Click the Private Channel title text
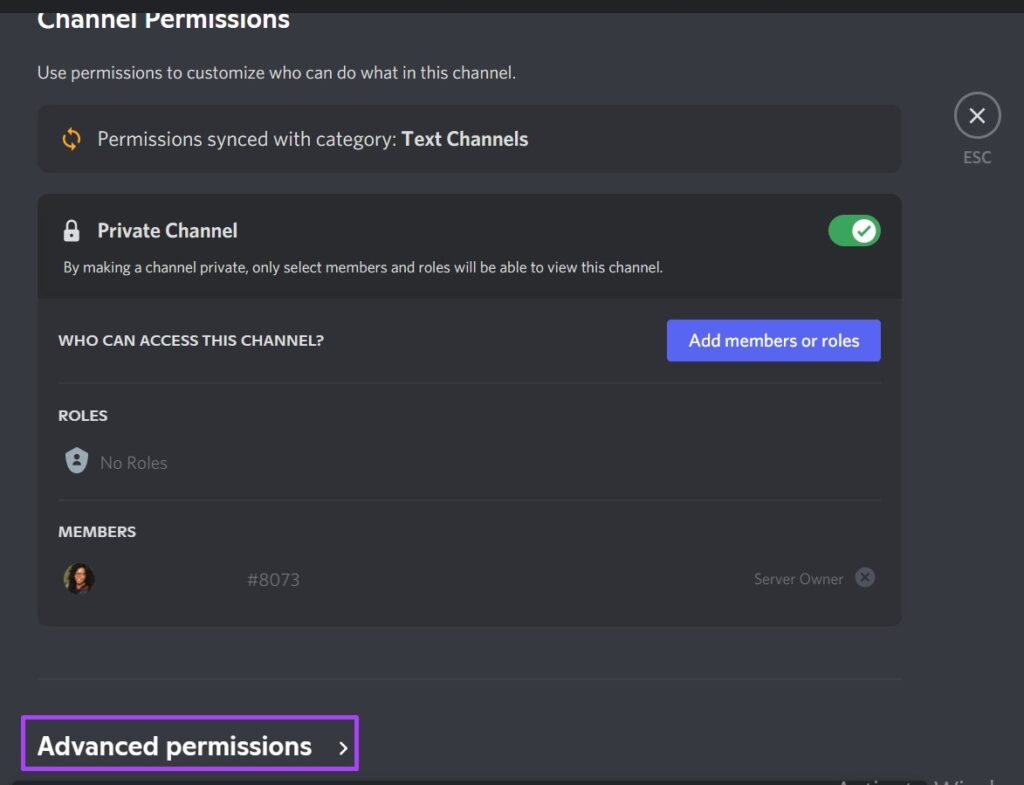The width and height of the screenshot is (1024, 785). [167, 231]
